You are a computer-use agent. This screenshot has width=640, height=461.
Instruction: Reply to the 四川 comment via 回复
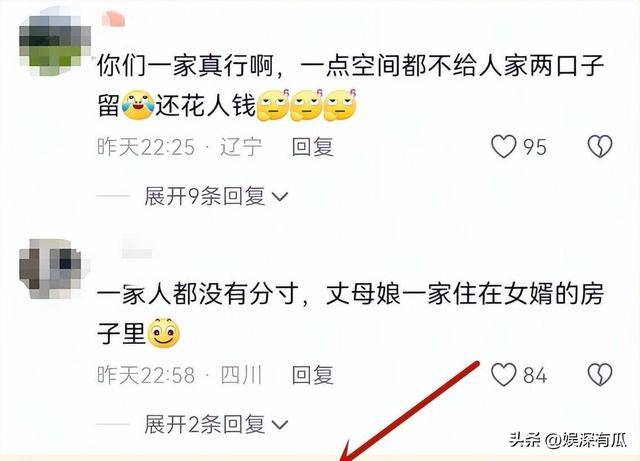(313, 375)
